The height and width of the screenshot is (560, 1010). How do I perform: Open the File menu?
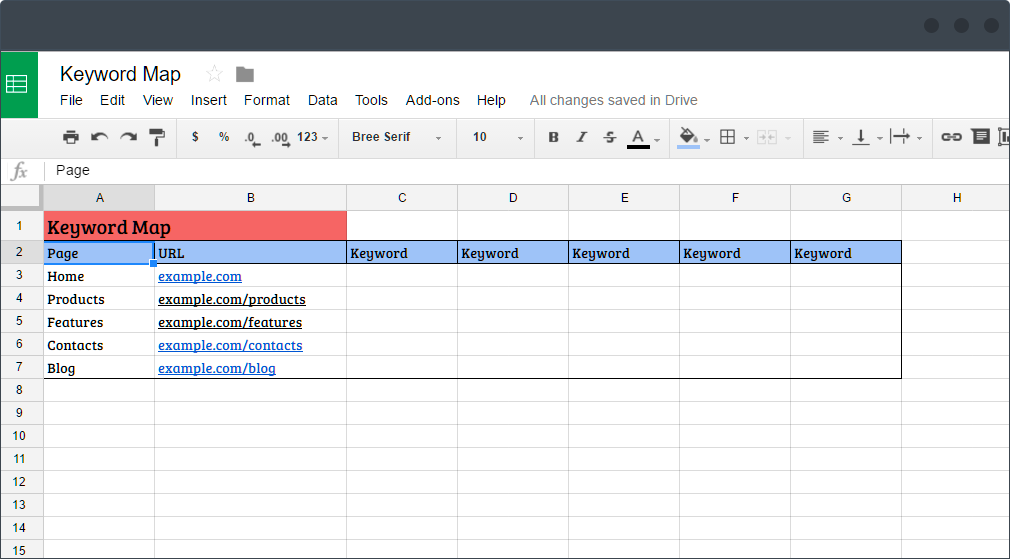(71, 100)
